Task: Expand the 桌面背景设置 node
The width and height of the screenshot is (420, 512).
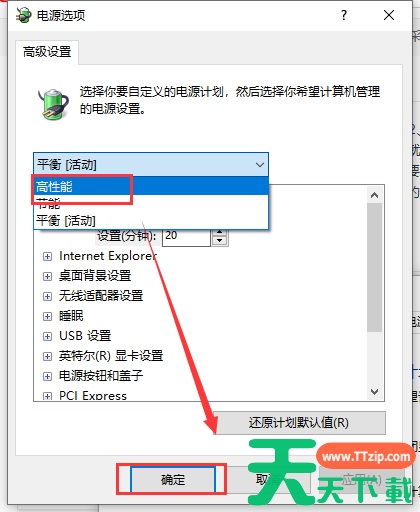Action: pos(47,276)
